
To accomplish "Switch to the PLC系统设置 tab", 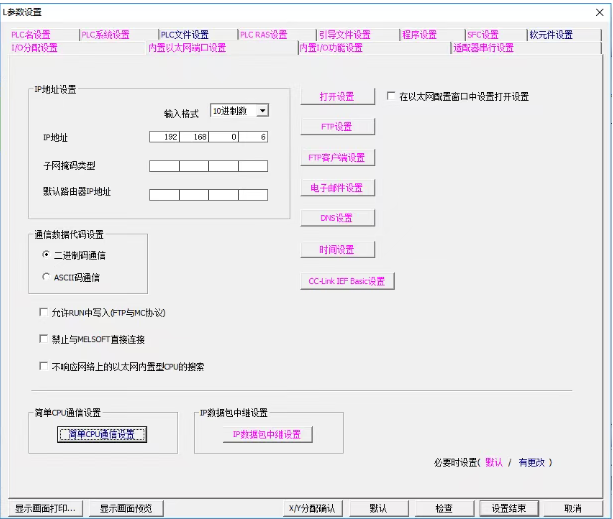I will tap(105, 35).
